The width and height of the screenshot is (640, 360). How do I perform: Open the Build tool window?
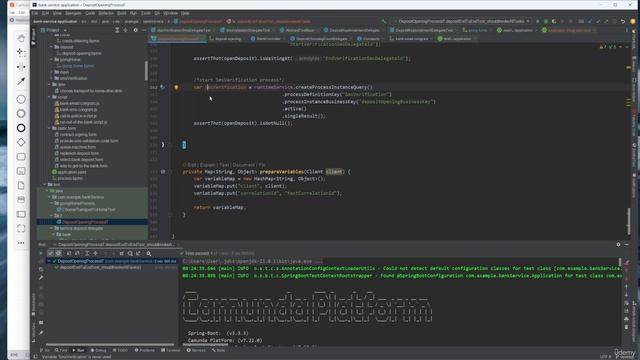click(218, 350)
